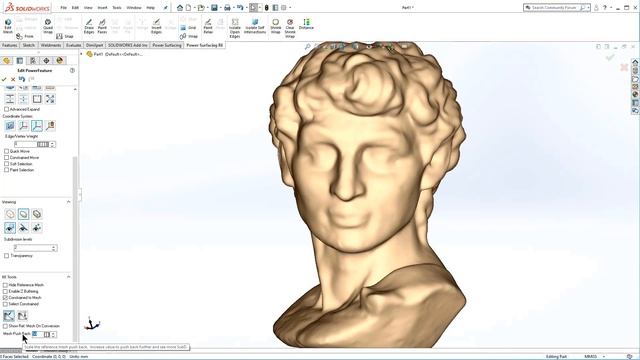Viewport: 640px width, 360px height.
Task: Open the PropertyManager tab icon
Action: [x=20, y=60]
